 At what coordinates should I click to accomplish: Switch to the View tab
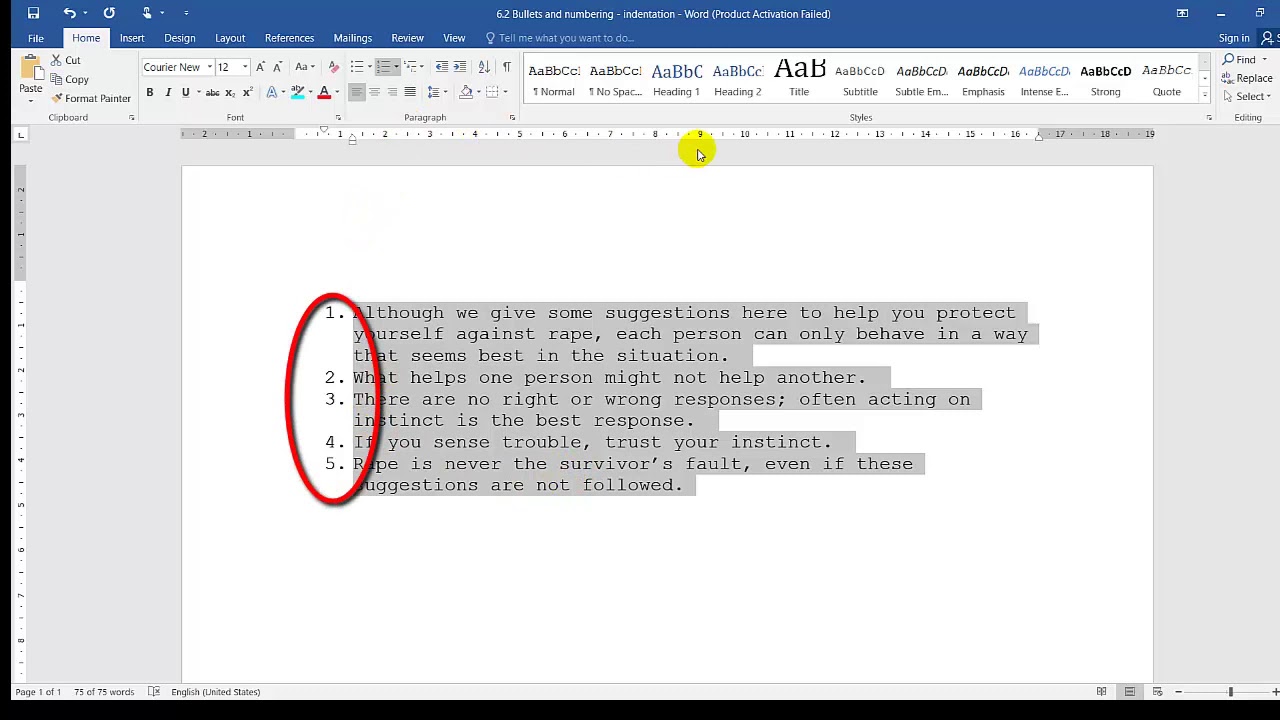(x=454, y=38)
